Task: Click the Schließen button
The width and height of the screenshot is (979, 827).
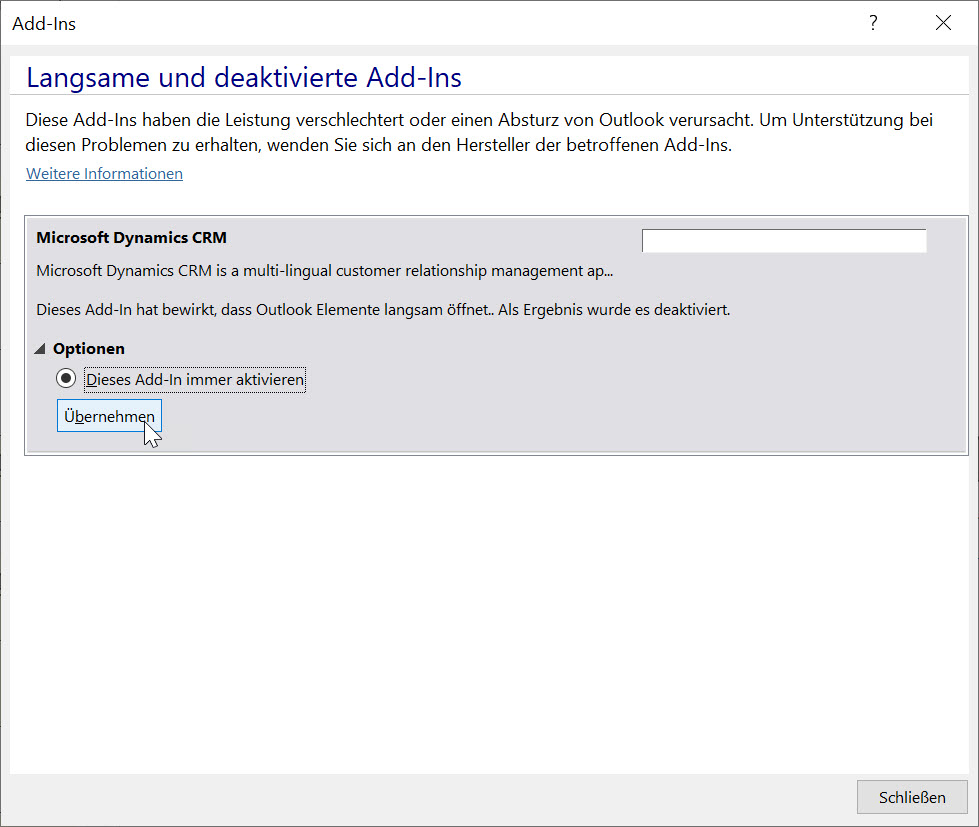Action: click(912, 797)
